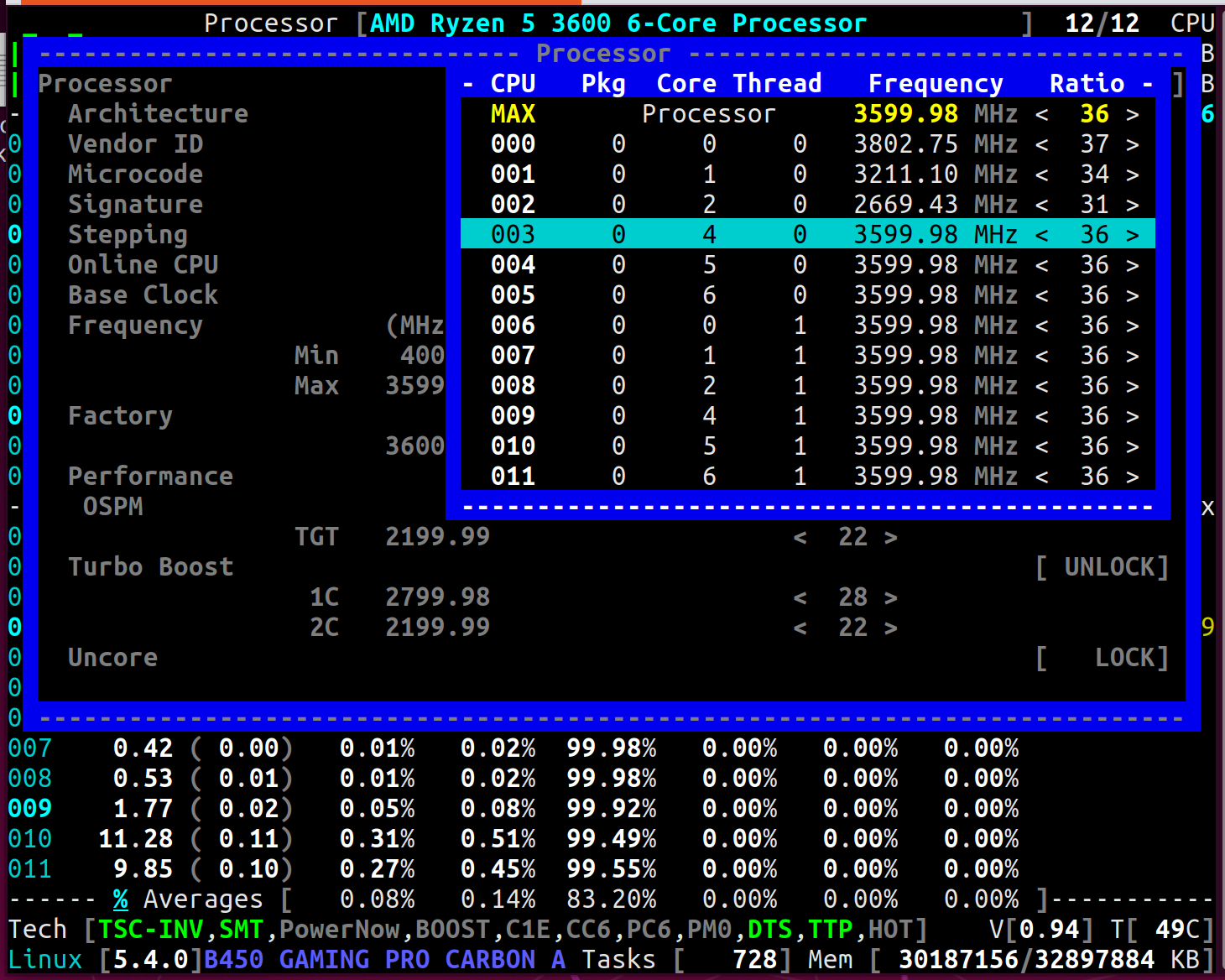The width and height of the screenshot is (1225, 980).
Task: Select CPU 004 row in ratio list
Action: pyautogui.click(x=808, y=264)
